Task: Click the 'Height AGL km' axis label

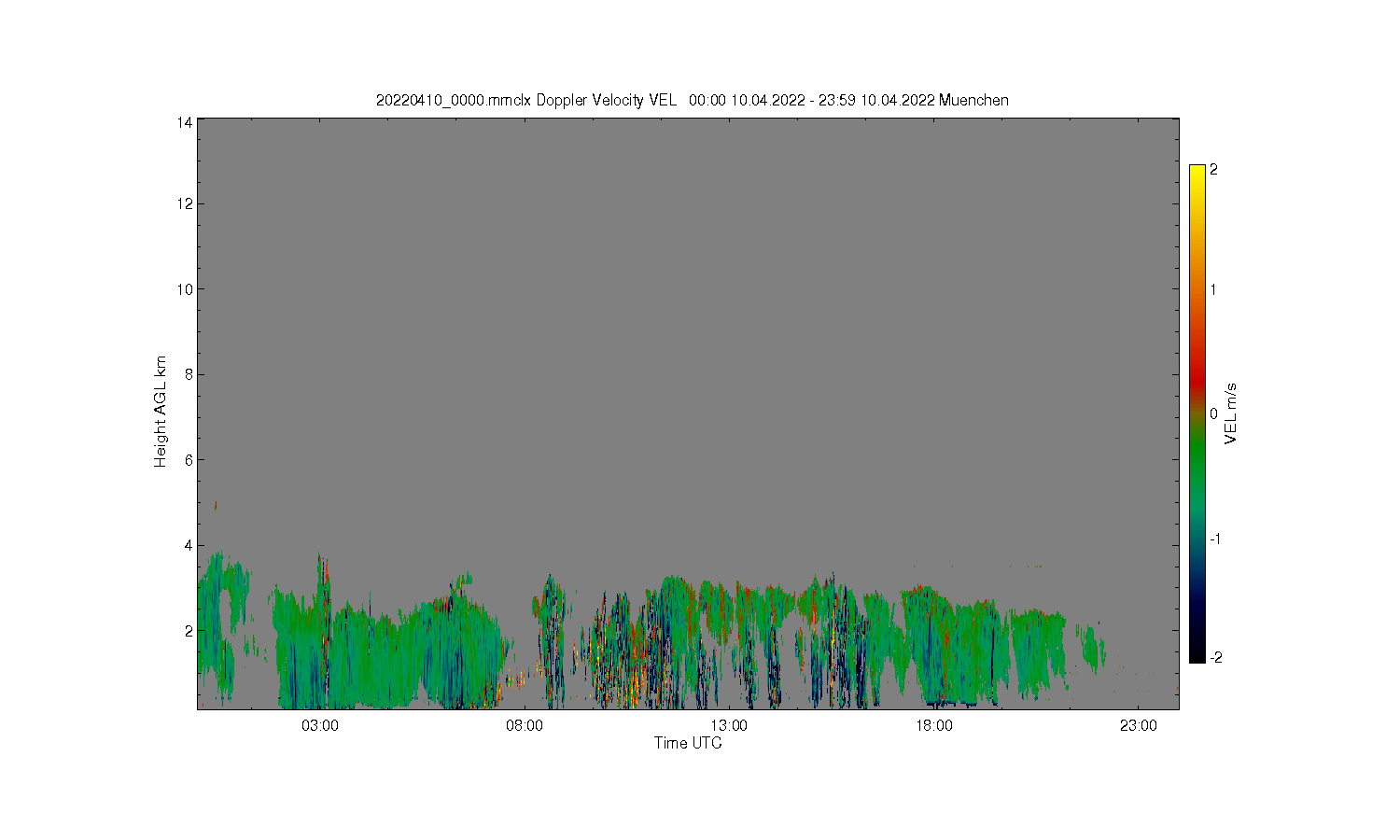Action: [x=161, y=412]
